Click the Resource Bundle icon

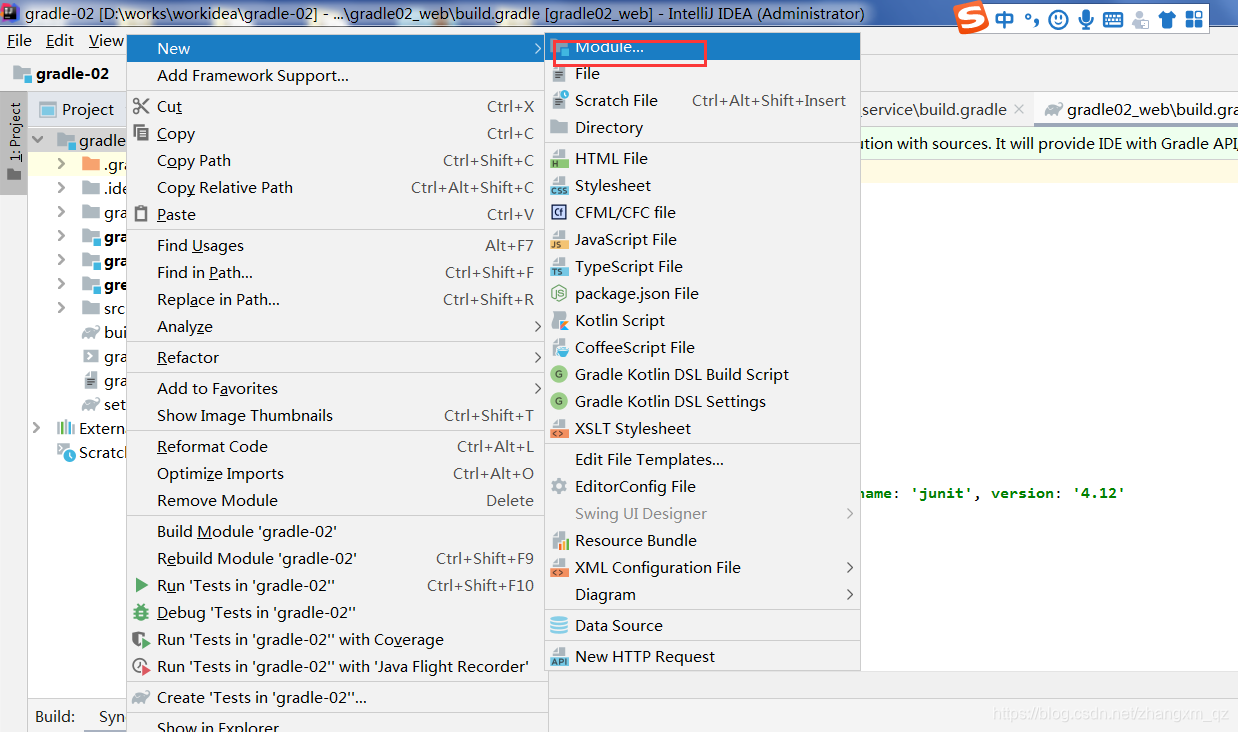coord(559,541)
